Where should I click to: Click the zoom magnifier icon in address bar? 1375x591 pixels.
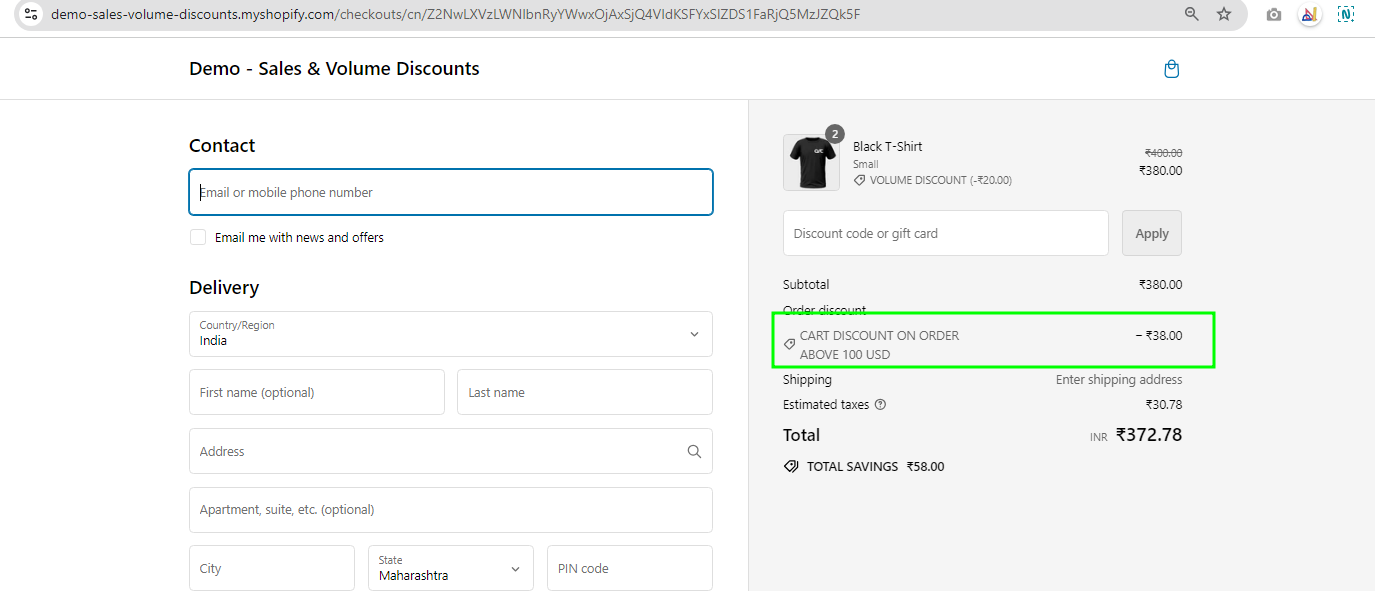(1191, 14)
